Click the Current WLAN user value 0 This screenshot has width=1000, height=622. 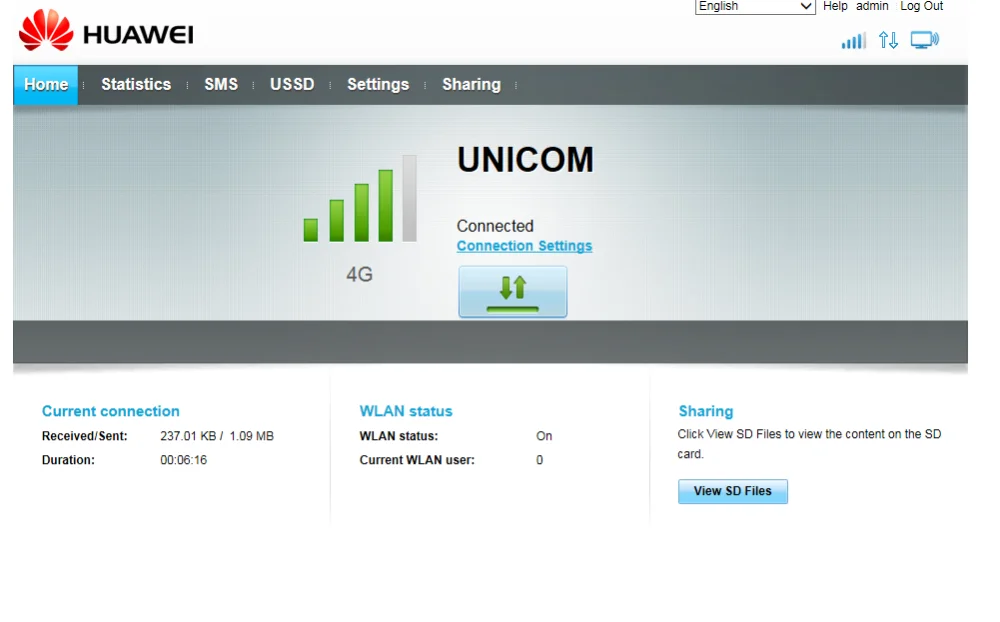(540, 460)
